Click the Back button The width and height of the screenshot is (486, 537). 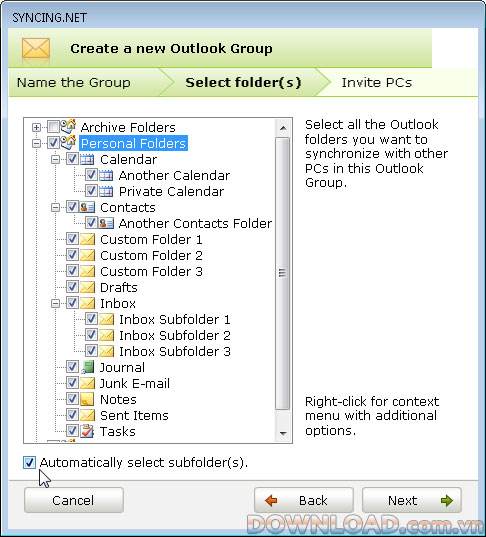pyautogui.click(x=303, y=500)
